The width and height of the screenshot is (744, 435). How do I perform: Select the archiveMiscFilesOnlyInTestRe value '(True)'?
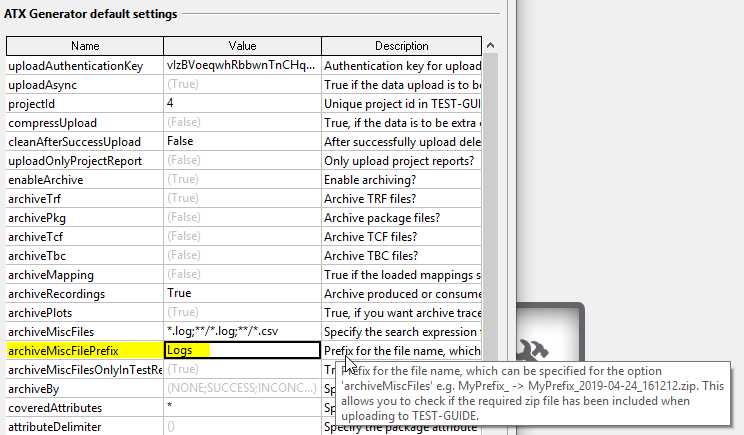click(242, 369)
